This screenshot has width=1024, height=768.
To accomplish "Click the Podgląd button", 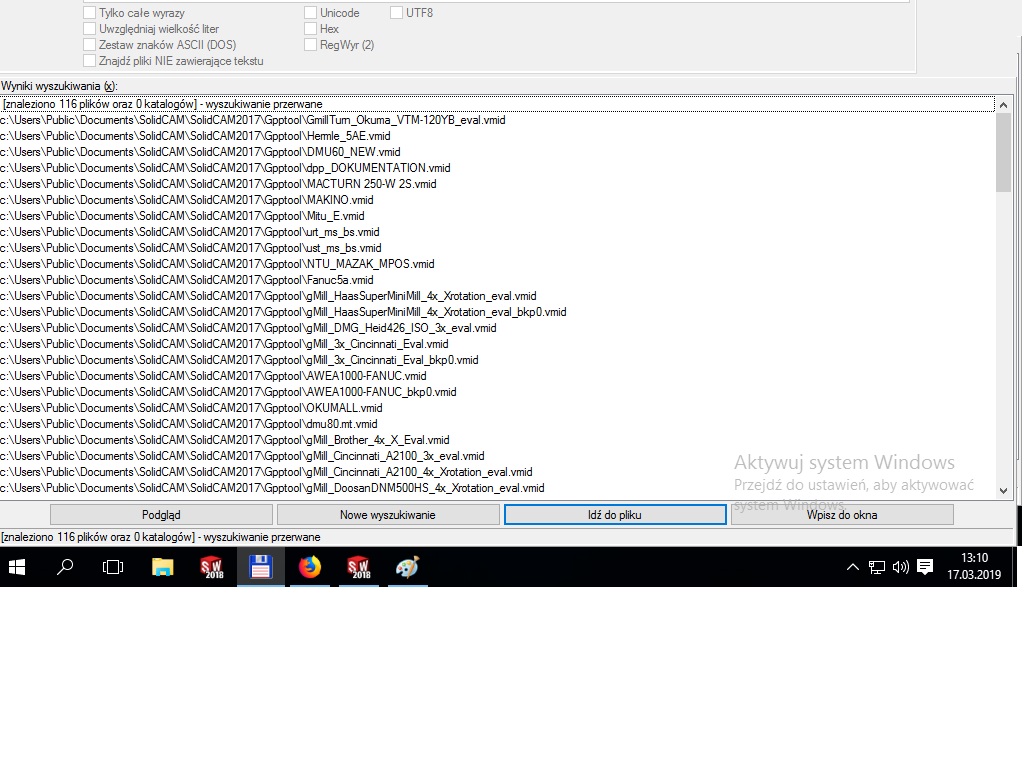I will coord(161,515).
